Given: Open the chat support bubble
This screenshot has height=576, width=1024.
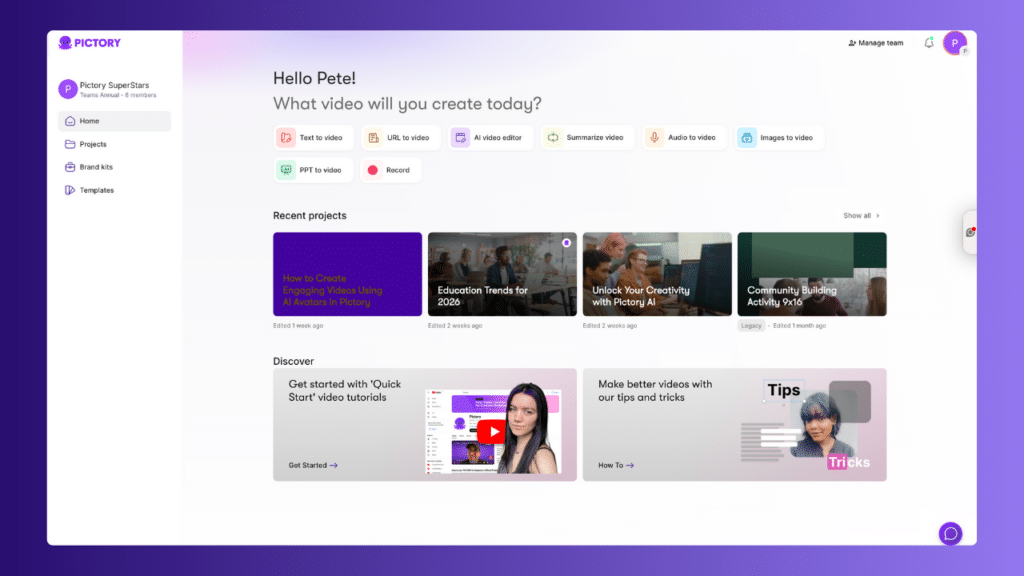Looking at the screenshot, I should click(950, 533).
